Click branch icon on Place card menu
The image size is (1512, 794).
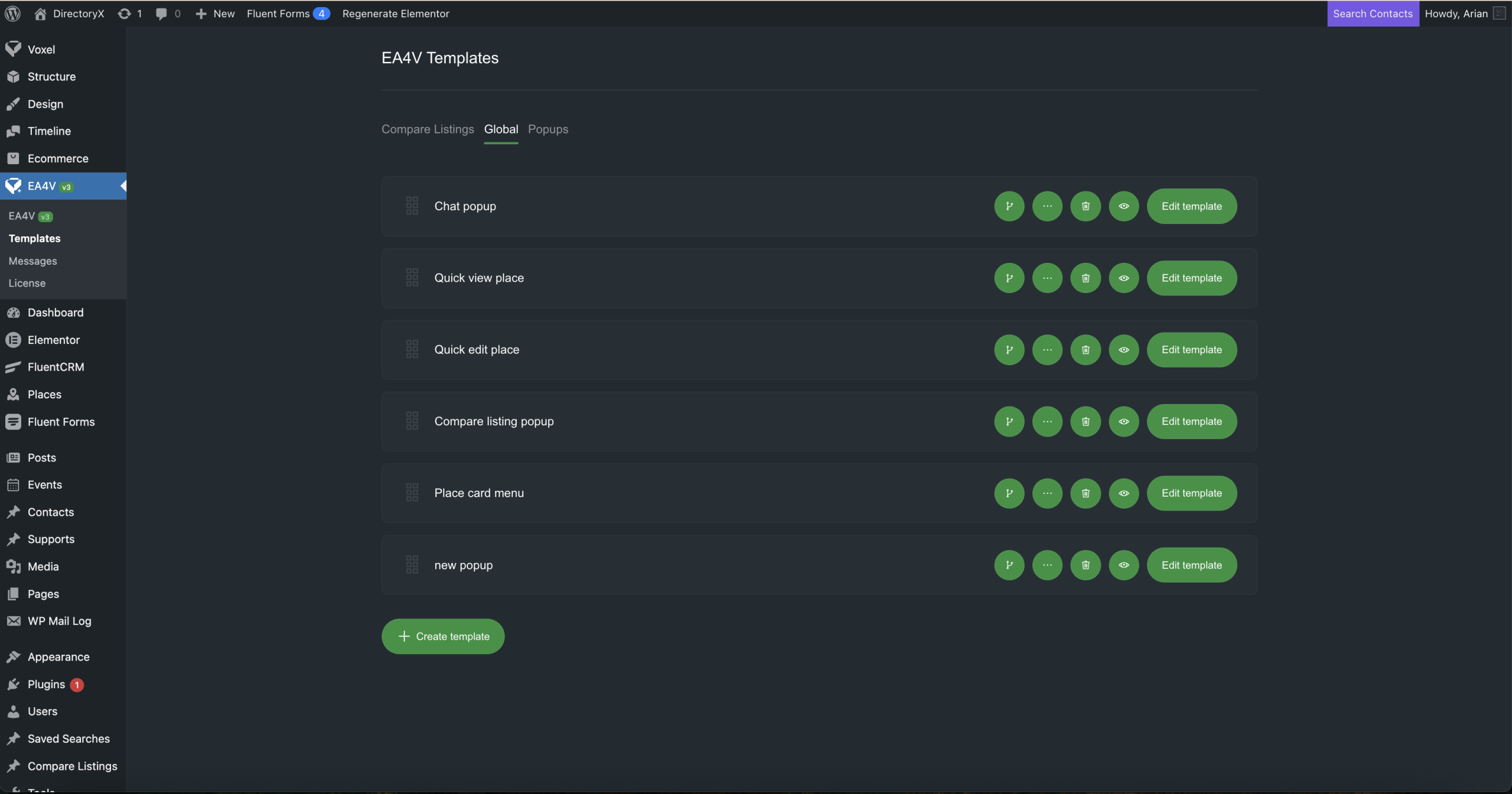[1009, 493]
